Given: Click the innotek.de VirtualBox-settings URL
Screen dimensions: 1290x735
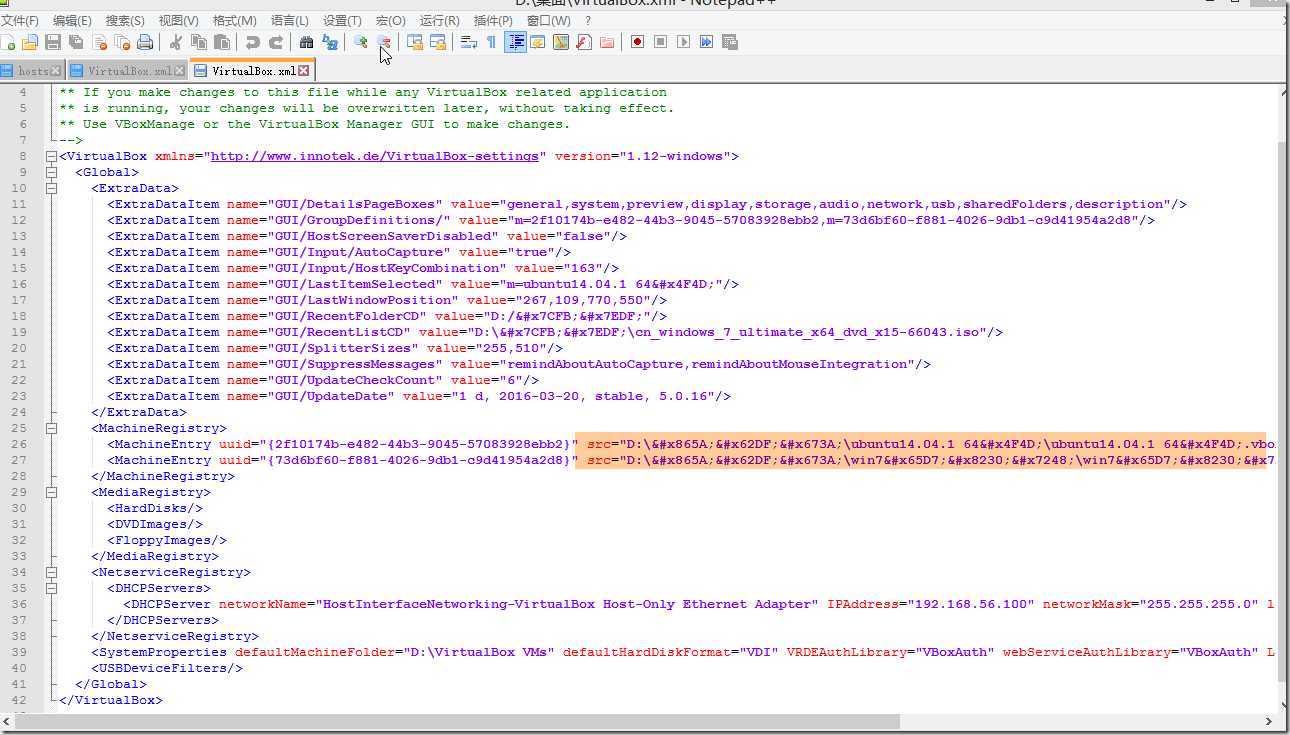Looking at the screenshot, I should coord(375,156).
